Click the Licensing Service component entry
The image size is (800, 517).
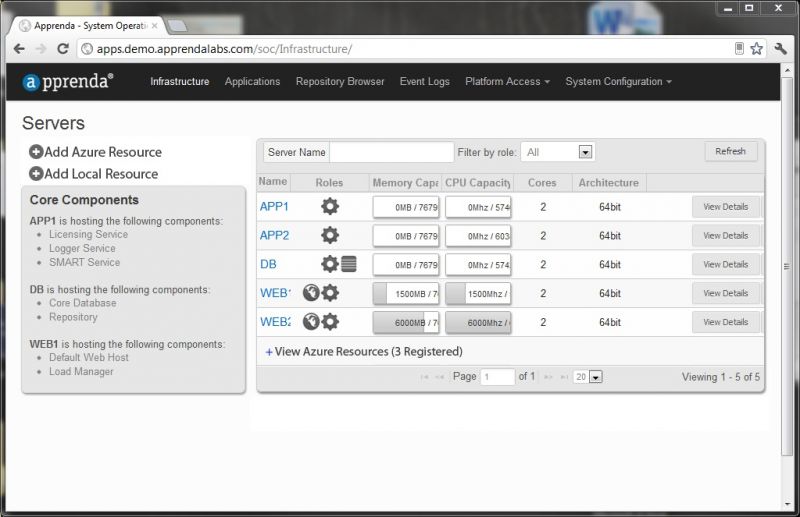point(88,234)
